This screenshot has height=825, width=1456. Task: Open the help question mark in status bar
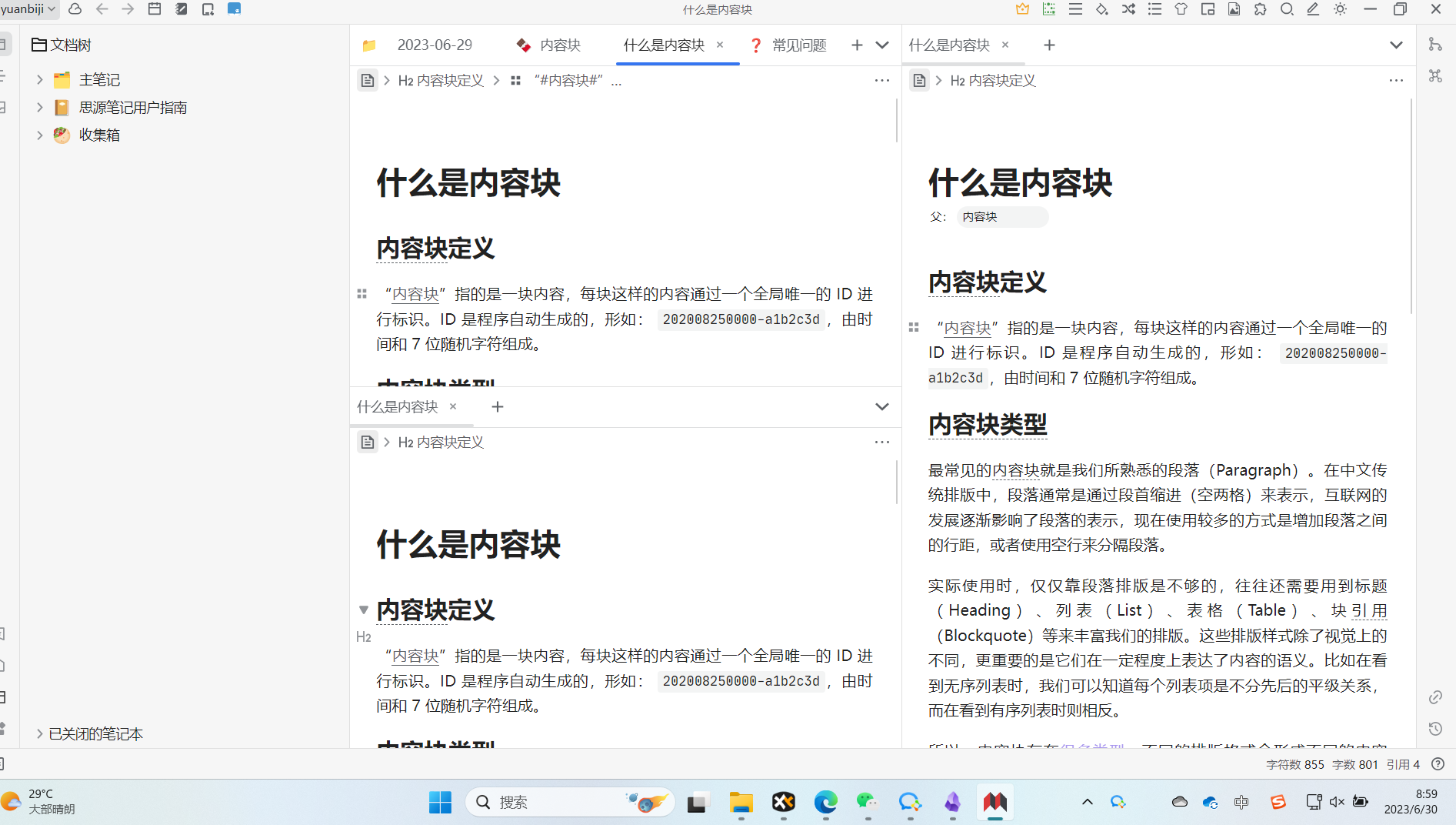[1438, 764]
